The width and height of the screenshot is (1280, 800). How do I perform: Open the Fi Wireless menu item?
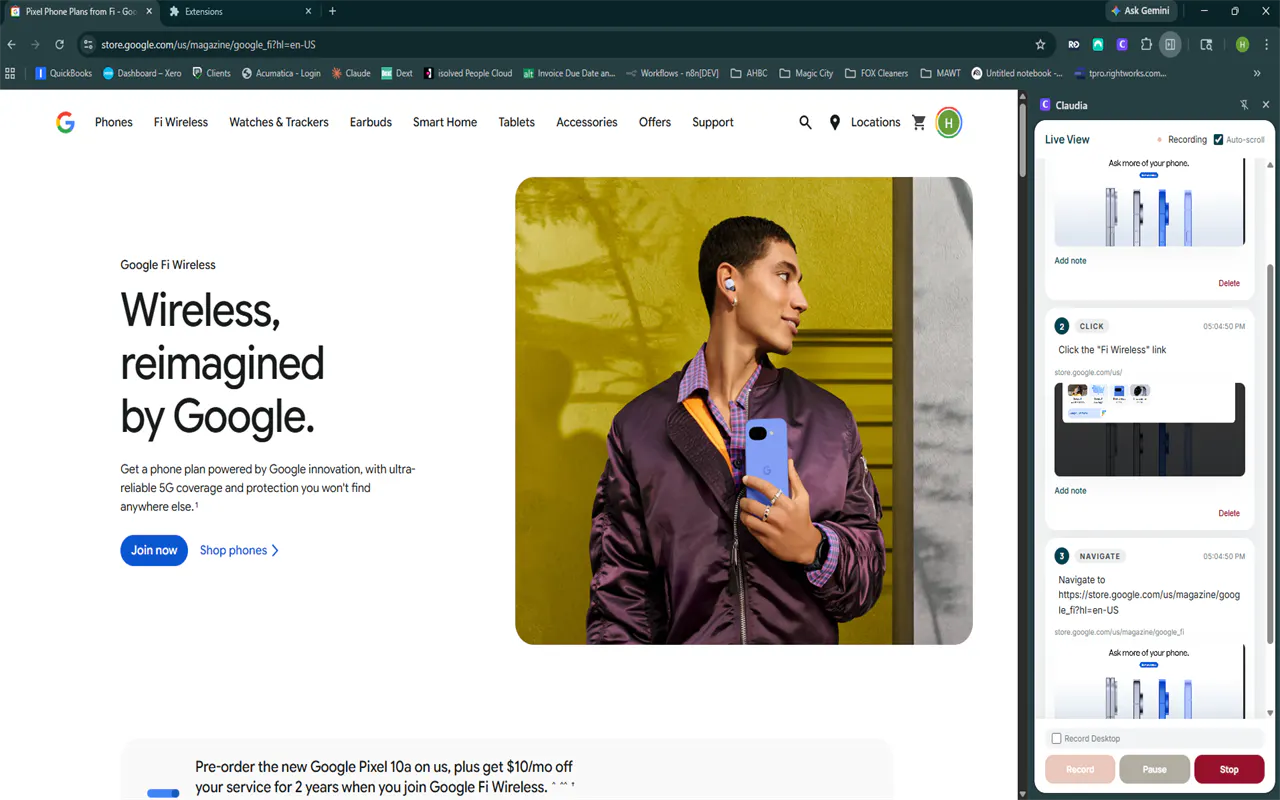(181, 122)
